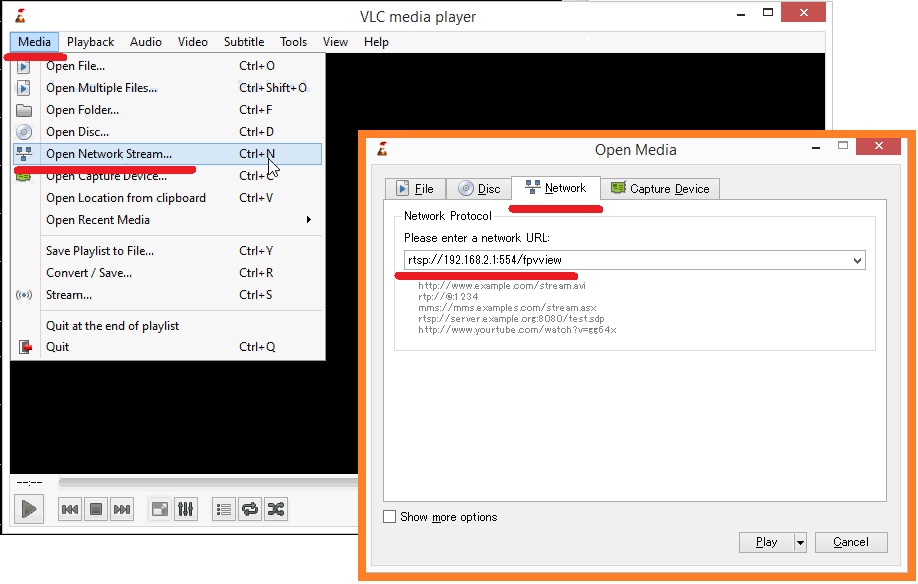
Task: Switch to the Disc tab
Action: point(479,188)
